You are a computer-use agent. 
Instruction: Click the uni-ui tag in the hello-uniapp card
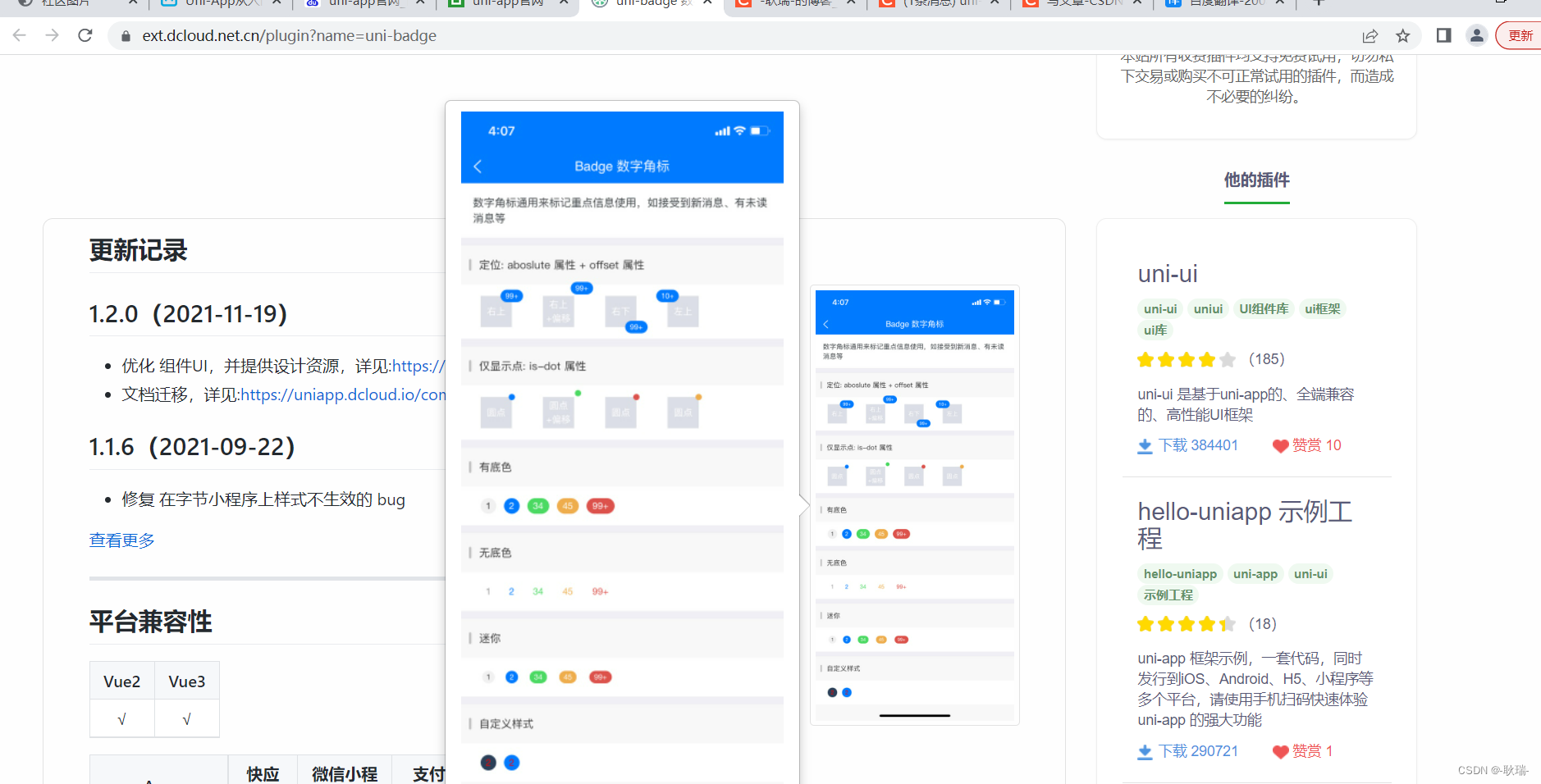tap(1310, 574)
